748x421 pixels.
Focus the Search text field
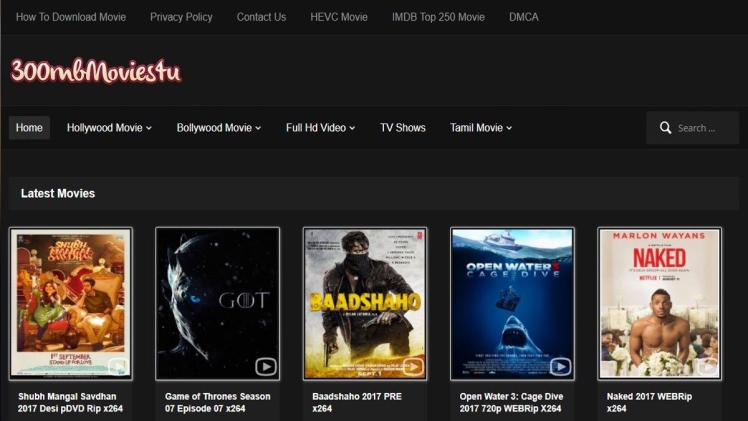point(704,128)
